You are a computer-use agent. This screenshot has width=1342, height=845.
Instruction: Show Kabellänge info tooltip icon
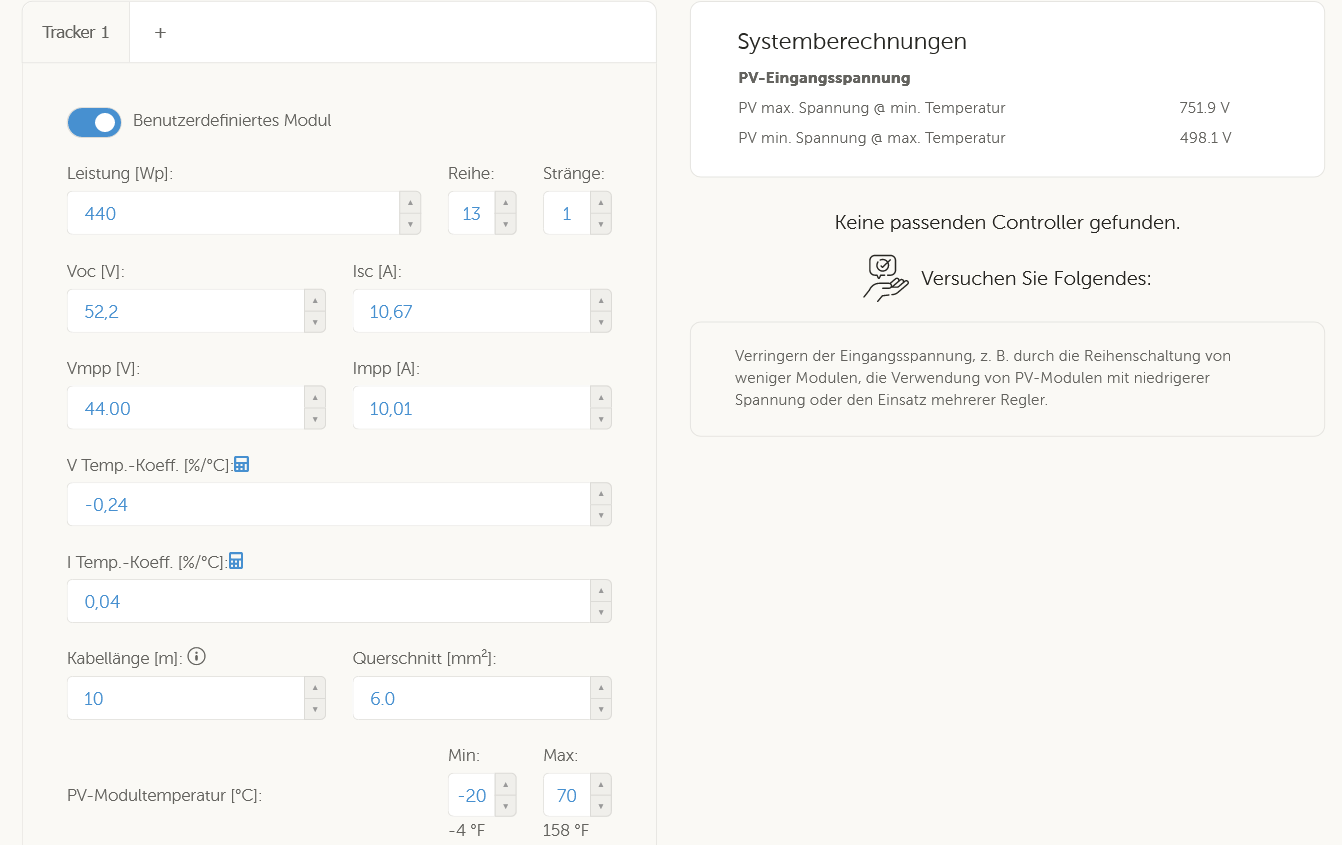click(196, 657)
